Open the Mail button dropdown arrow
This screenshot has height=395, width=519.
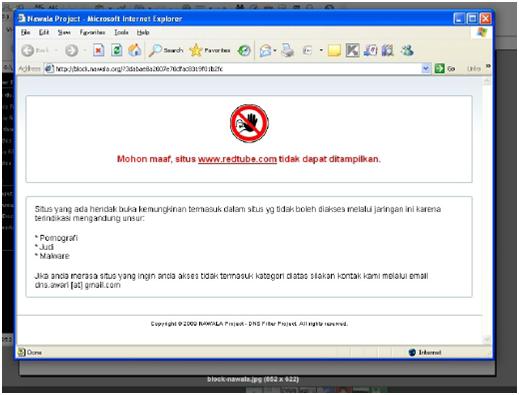coord(275,51)
